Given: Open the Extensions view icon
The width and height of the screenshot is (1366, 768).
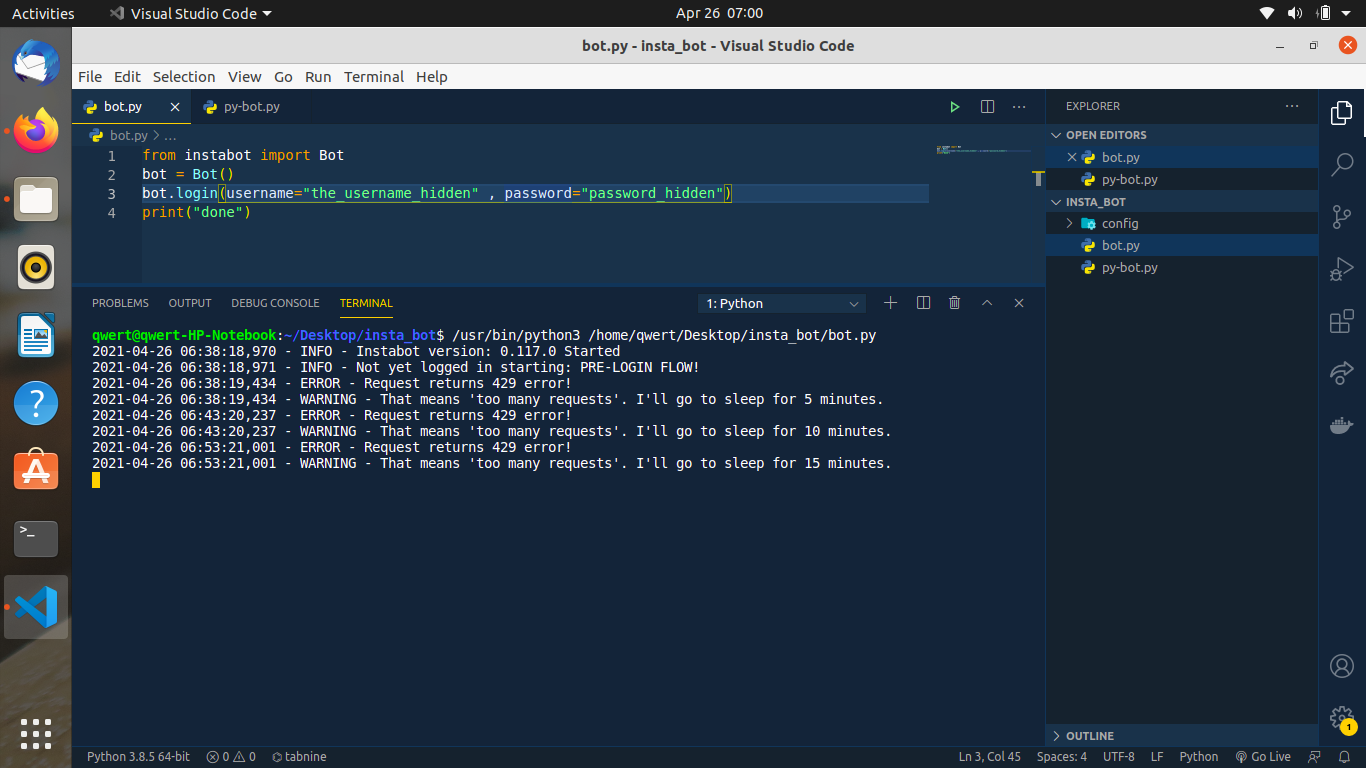Looking at the screenshot, I should click(1342, 321).
